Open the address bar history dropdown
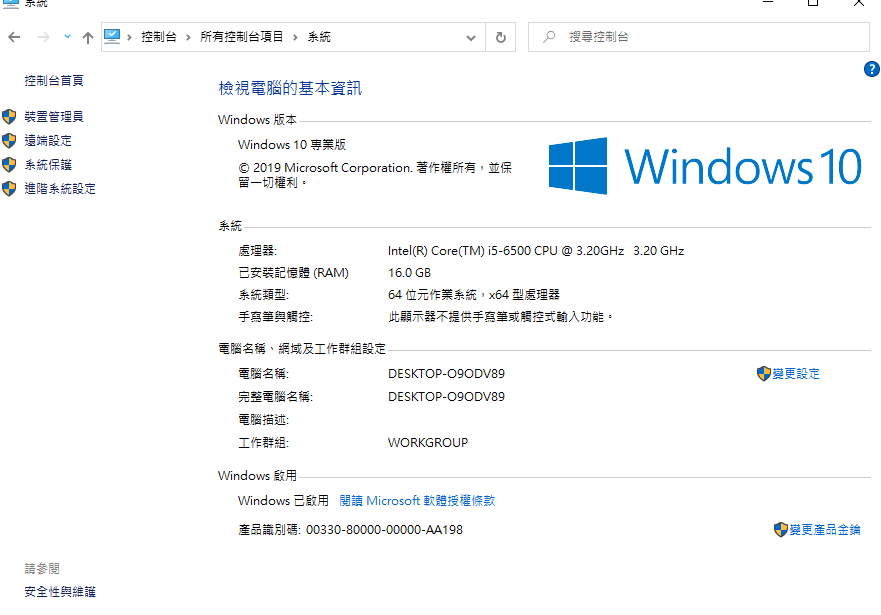 point(471,37)
